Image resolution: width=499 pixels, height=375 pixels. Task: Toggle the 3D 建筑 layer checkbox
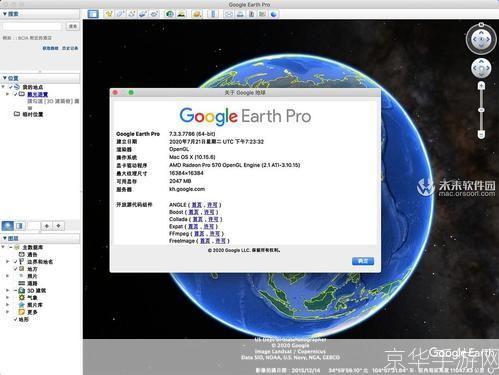[15, 290]
